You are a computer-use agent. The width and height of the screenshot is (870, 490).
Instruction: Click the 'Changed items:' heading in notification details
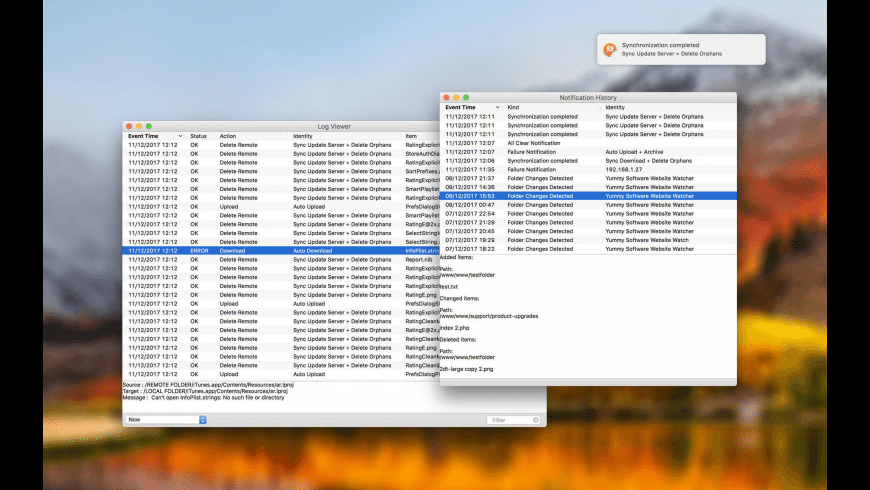coord(459,299)
